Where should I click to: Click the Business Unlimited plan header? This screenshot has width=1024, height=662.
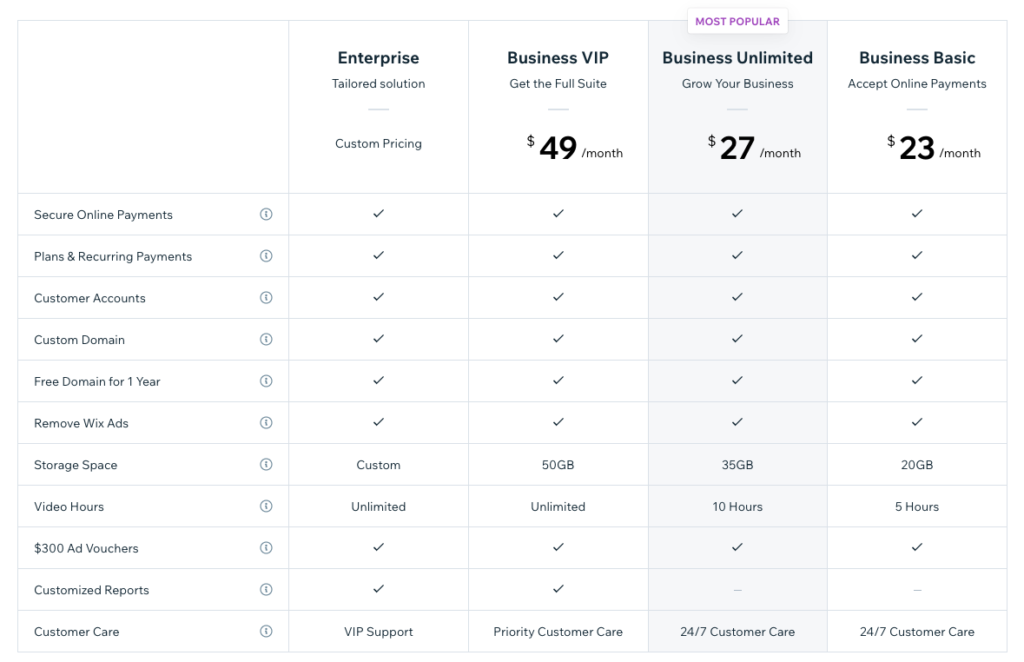(x=737, y=57)
